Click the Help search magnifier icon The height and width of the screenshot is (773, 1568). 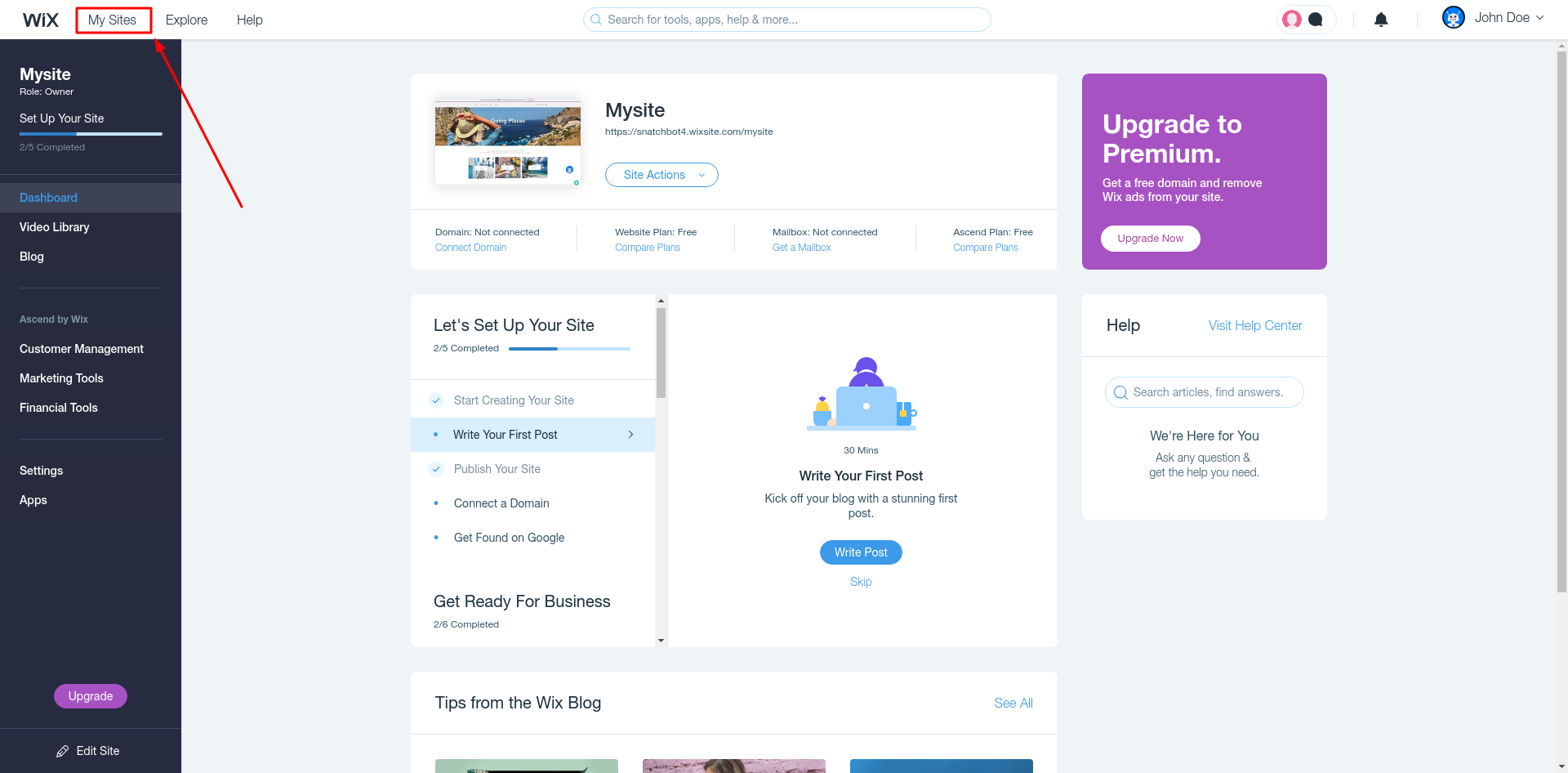click(x=1120, y=392)
